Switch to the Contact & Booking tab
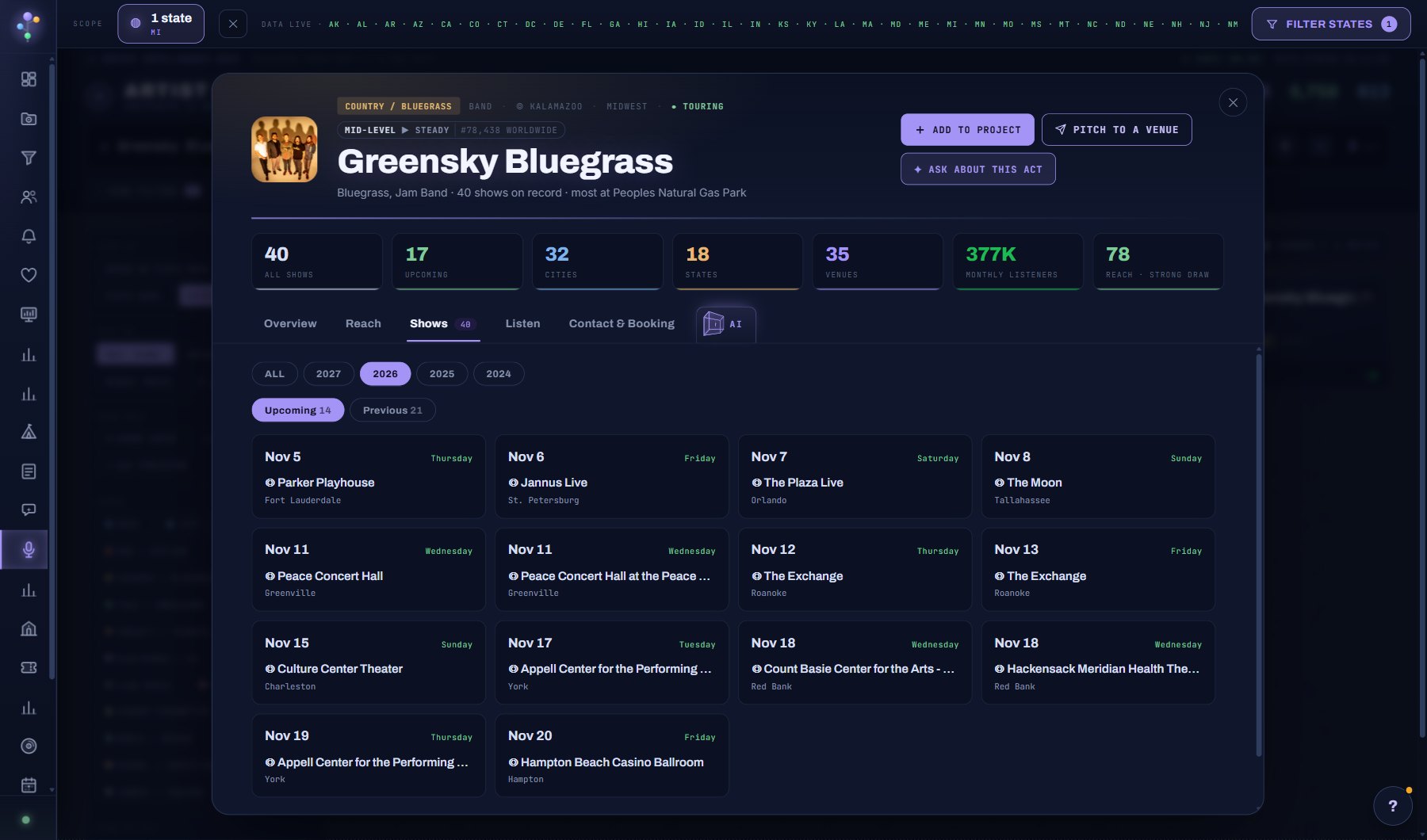Image resolution: width=1427 pixels, height=840 pixels. tap(622, 323)
